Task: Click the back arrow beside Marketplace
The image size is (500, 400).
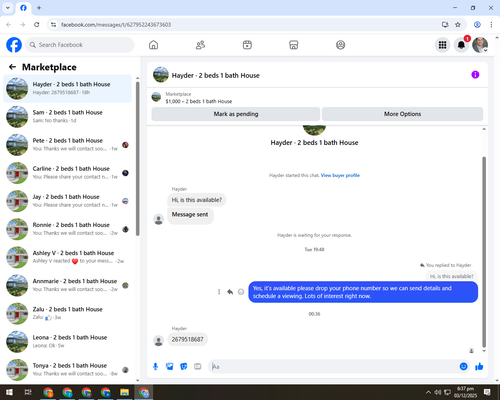Action: (12, 67)
